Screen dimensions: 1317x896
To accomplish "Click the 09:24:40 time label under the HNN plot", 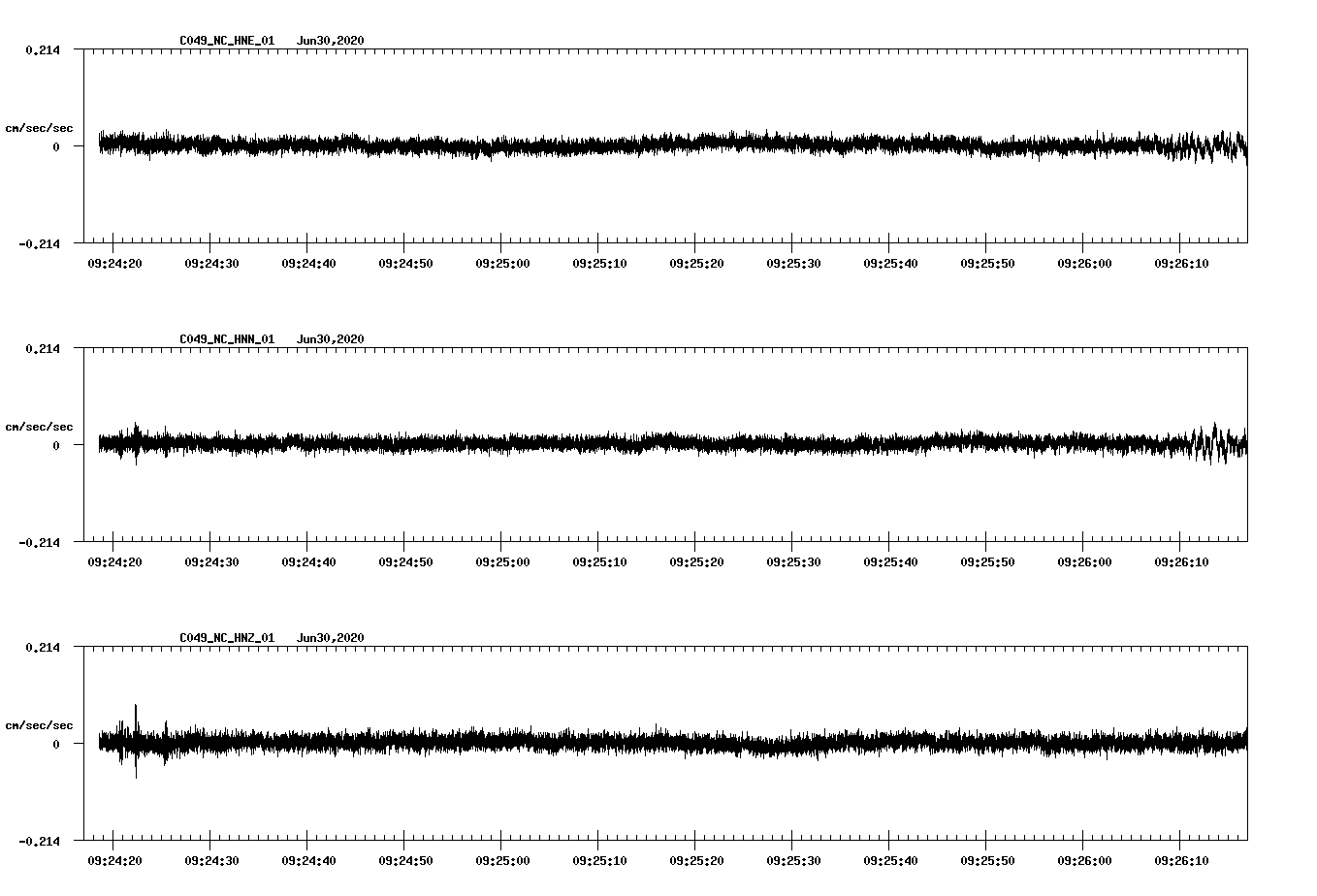I will point(308,561).
